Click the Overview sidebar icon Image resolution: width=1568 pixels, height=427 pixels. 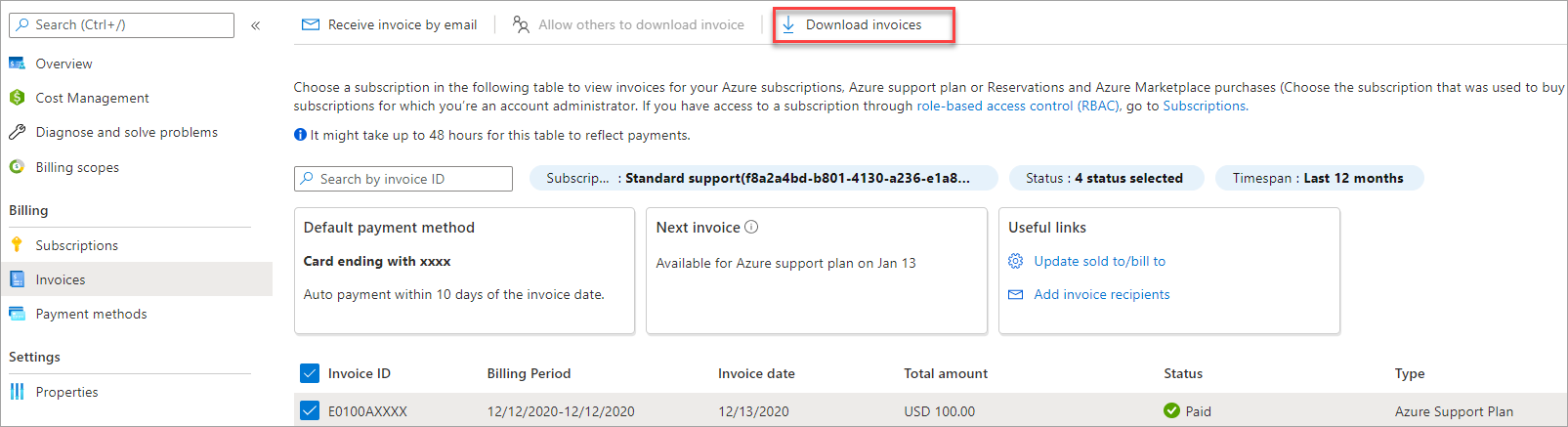coord(17,64)
